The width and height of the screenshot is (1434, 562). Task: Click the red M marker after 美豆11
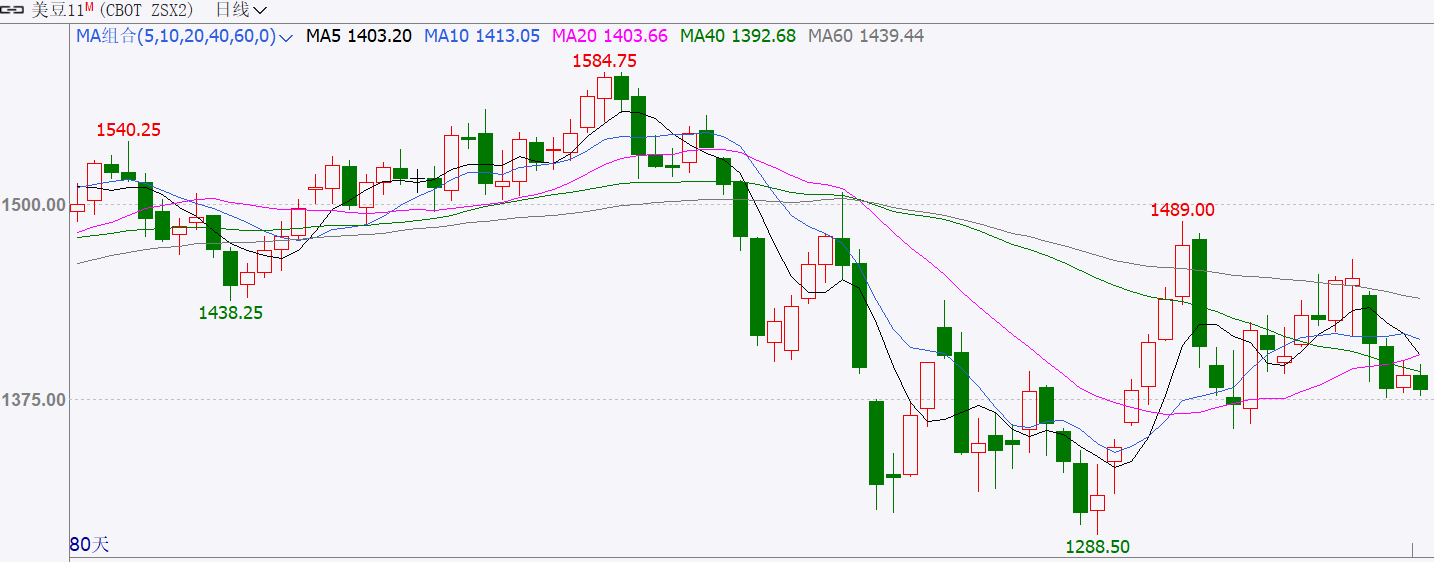point(87,7)
